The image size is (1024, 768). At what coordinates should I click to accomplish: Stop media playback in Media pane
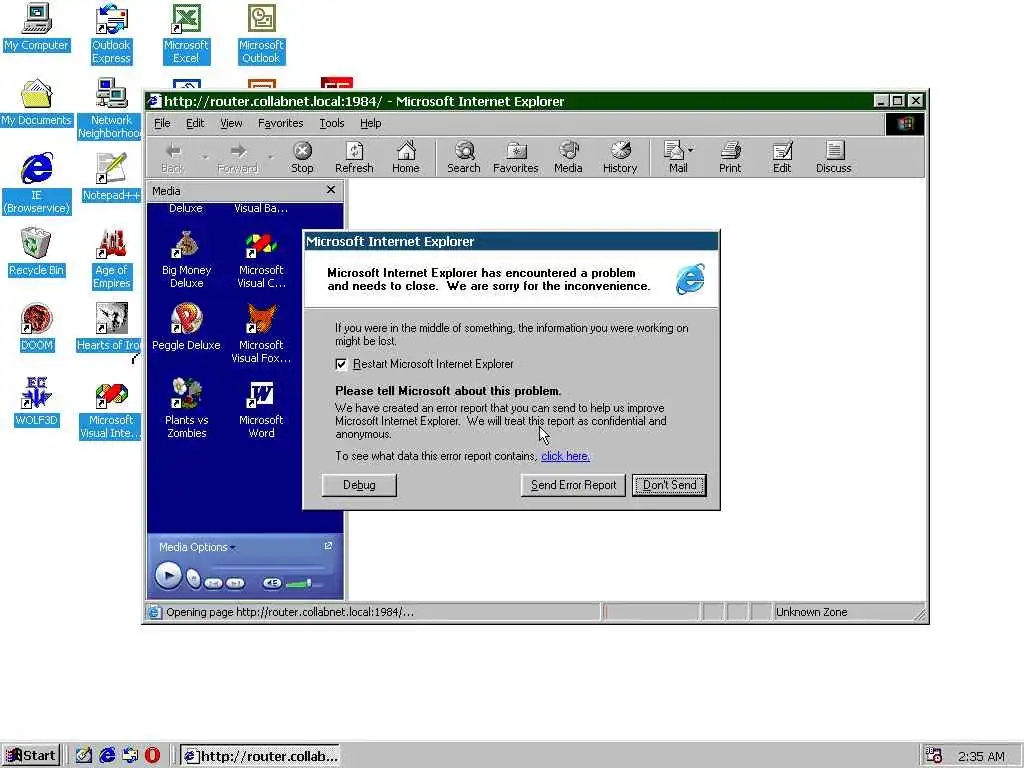click(x=193, y=579)
